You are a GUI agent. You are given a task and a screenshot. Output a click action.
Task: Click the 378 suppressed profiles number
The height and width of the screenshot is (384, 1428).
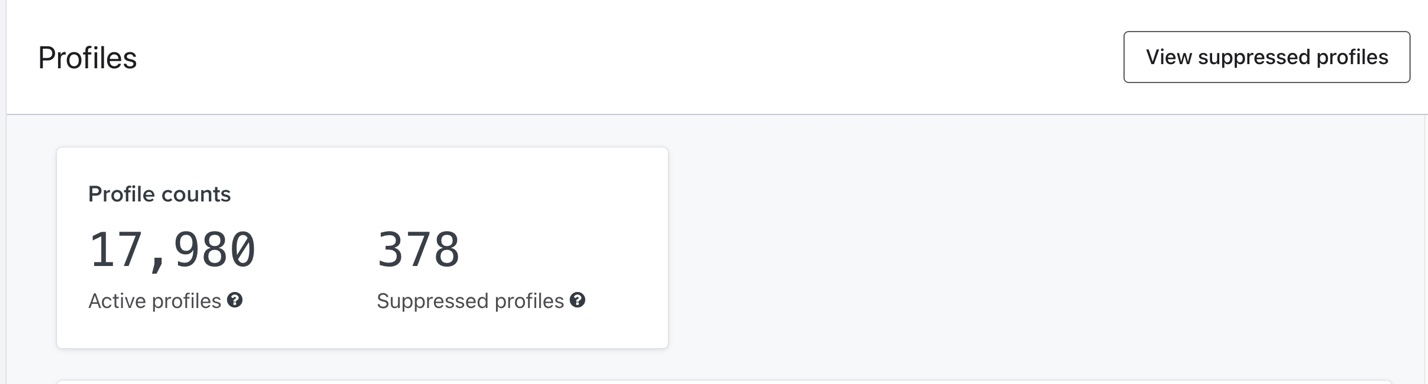pos(418,249)
